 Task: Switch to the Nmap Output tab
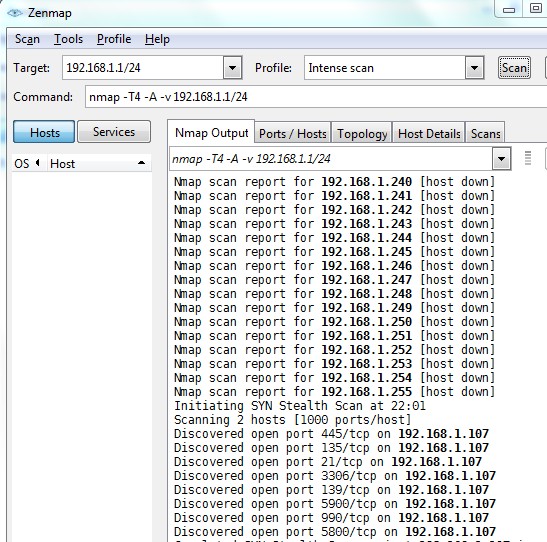pos(211,133)
